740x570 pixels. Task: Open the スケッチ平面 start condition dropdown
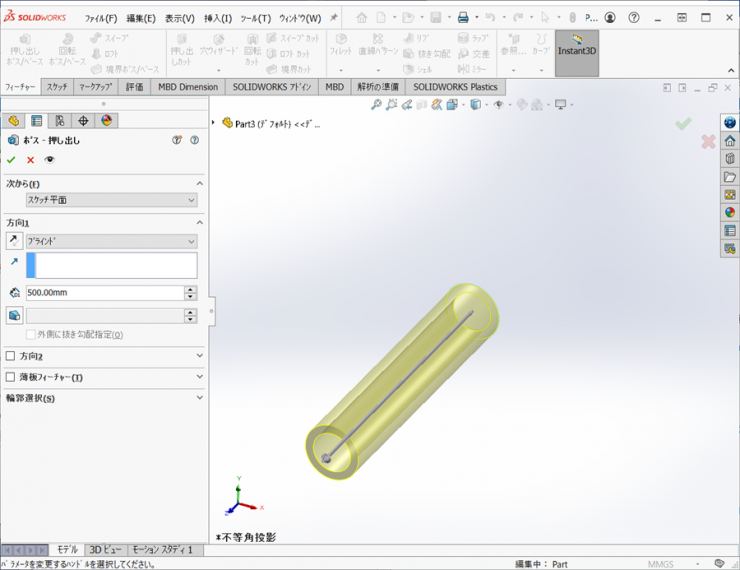111,200
